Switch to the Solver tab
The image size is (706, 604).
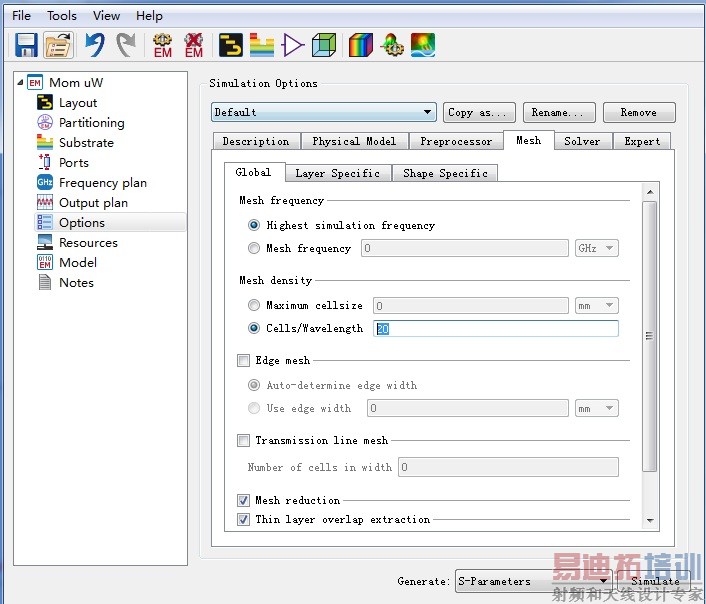coord(582,141)
